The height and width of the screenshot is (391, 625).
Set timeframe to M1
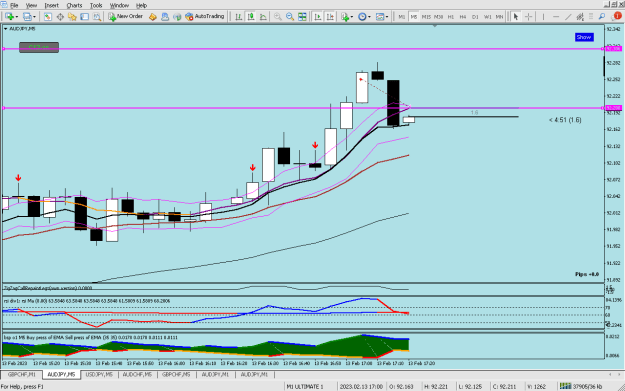tap(401, 17)
